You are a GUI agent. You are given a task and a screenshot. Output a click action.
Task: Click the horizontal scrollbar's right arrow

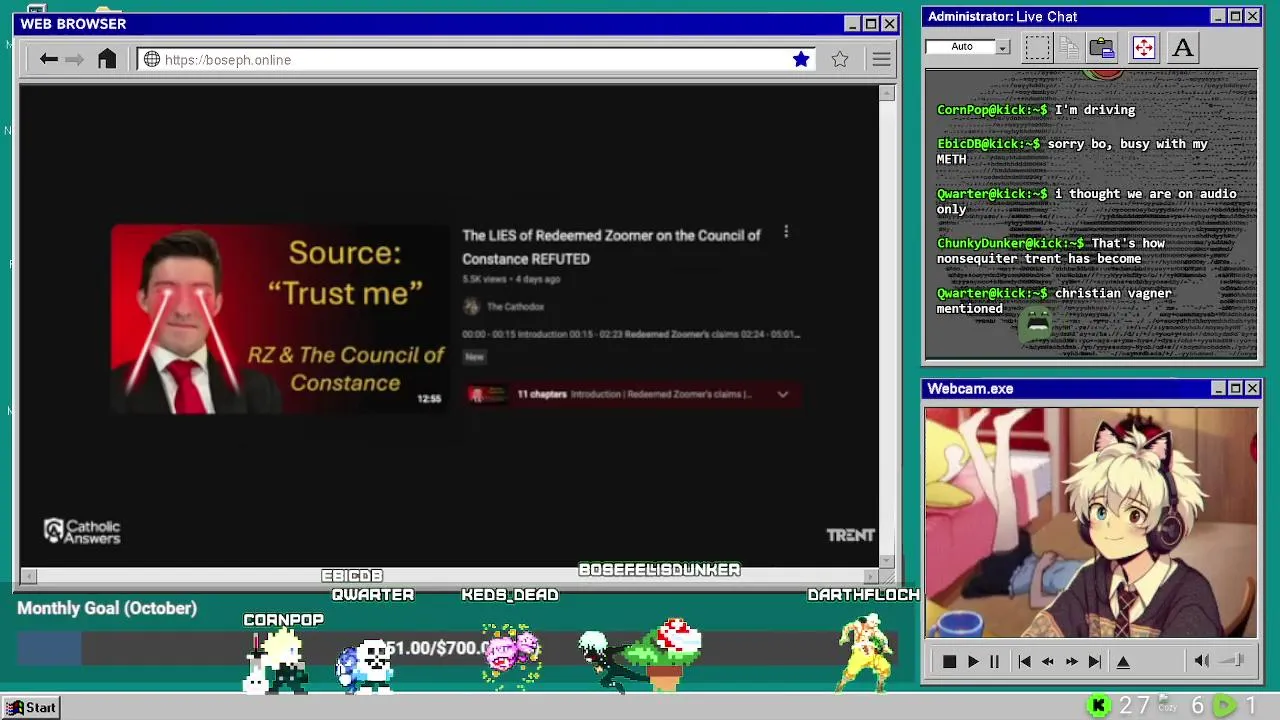(x=870, y=576)
